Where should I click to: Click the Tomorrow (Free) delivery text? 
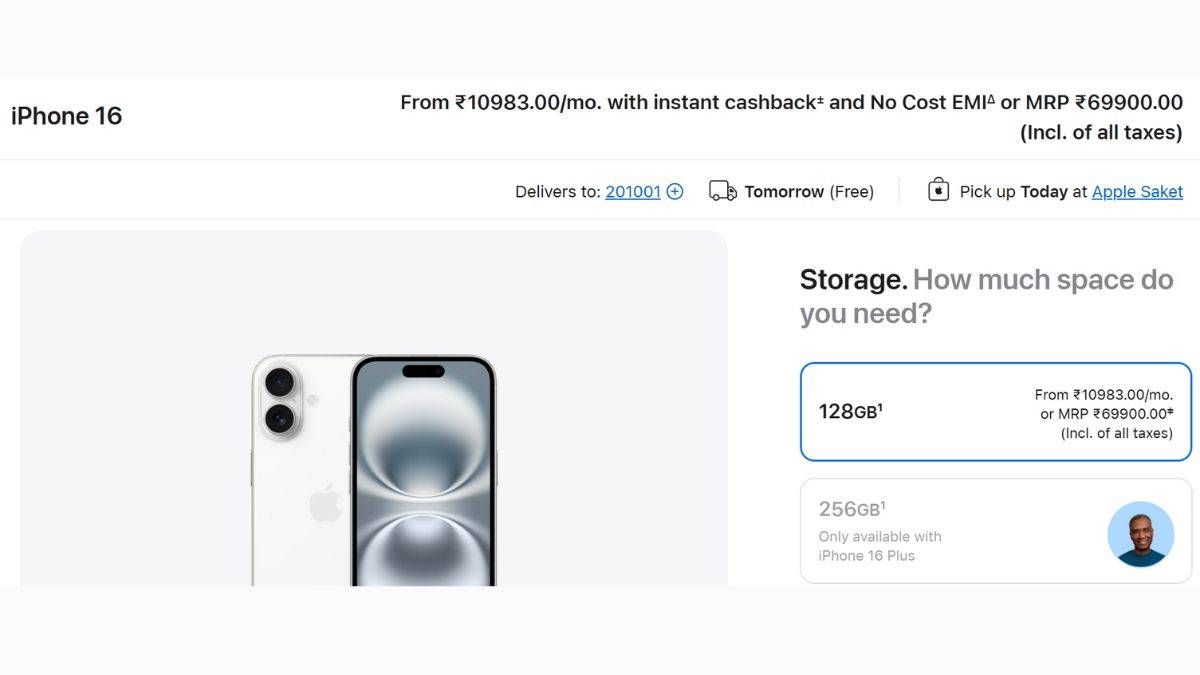point(808,191)
